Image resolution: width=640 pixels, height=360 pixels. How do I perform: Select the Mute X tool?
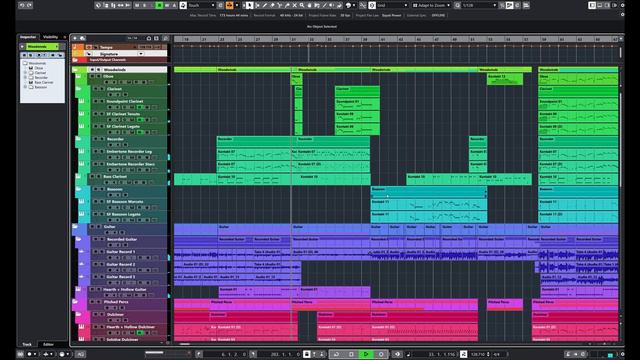(294, 5)
